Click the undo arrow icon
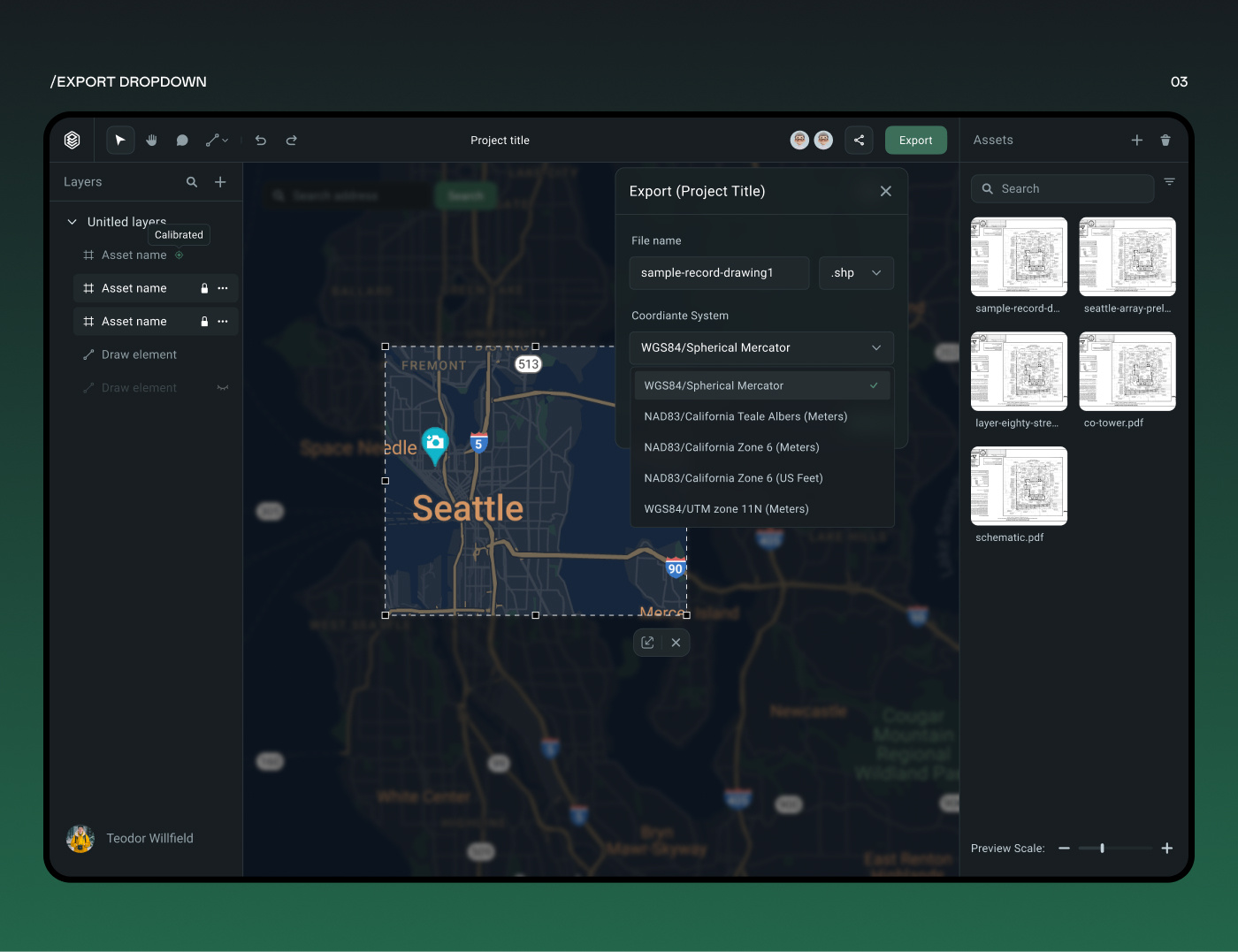 260,140
